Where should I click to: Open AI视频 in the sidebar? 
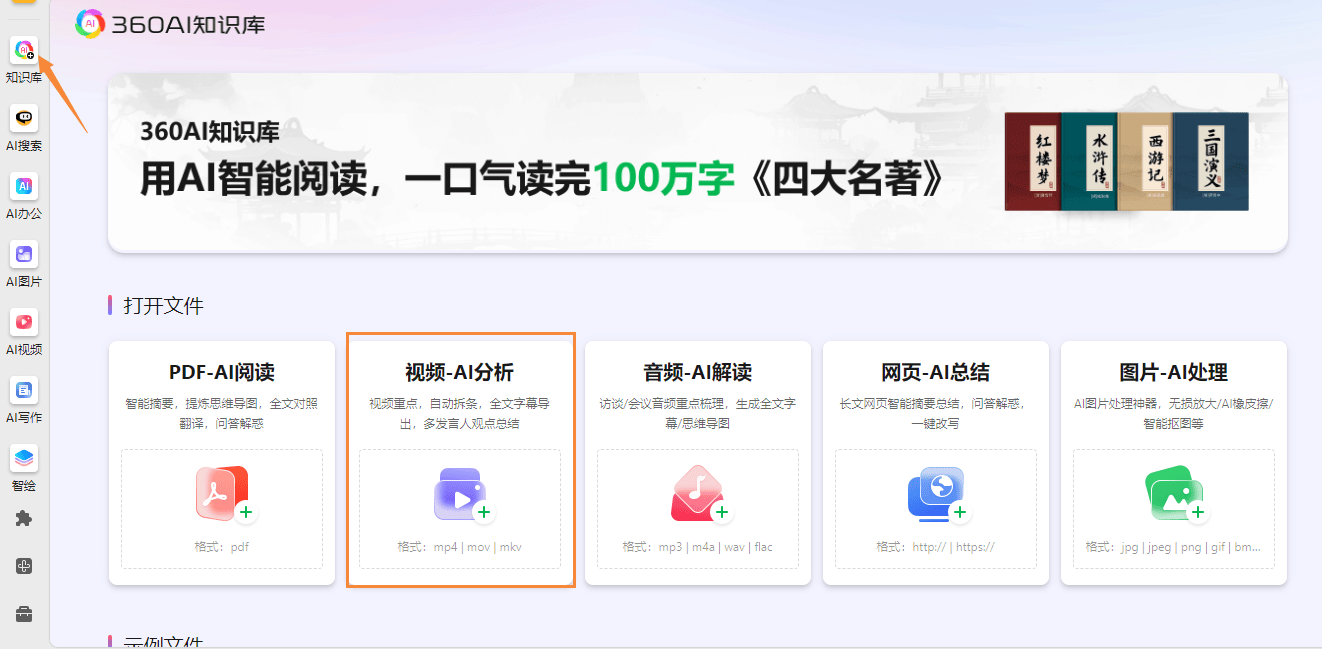(x=24, y=322)
